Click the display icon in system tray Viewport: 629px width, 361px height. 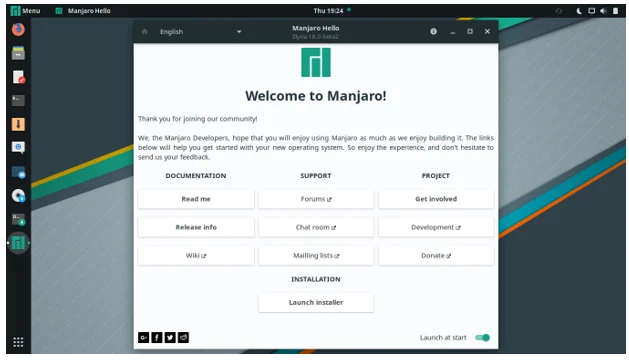pyautogui.click(x=591, y=11)
